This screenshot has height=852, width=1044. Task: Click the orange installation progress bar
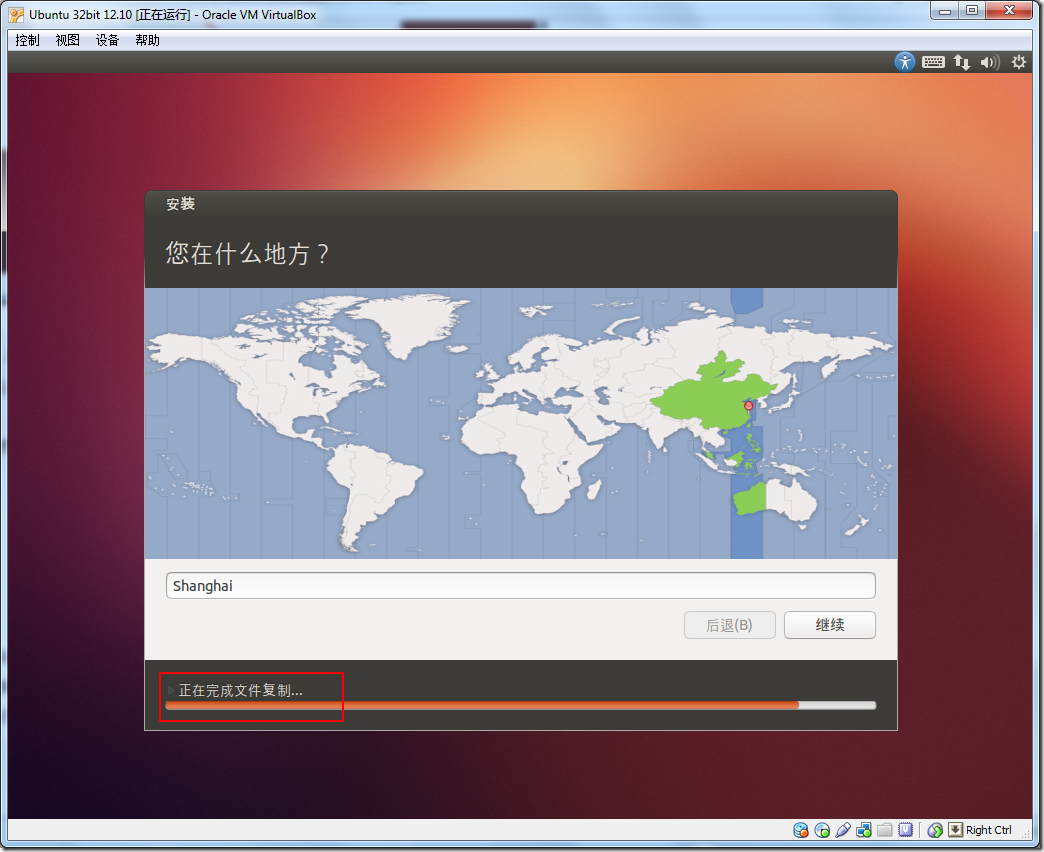point(521,706)
